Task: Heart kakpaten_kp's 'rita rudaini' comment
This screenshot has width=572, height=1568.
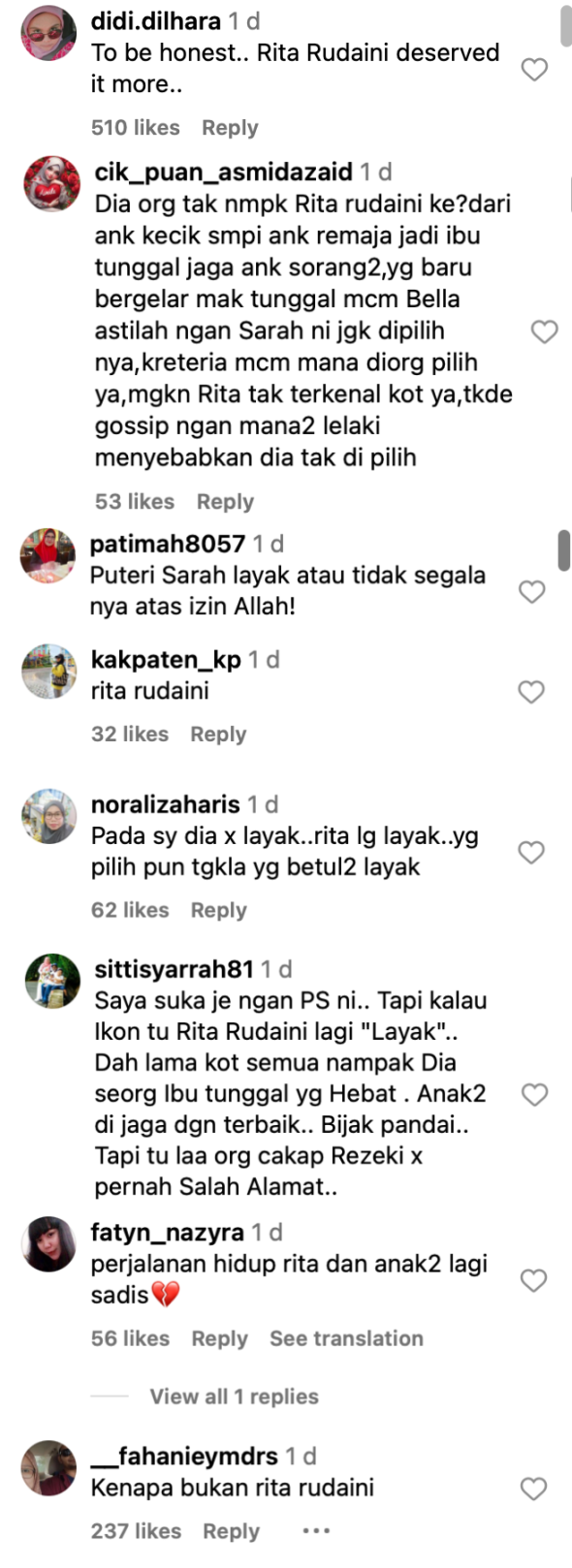Action: point(531,692)
